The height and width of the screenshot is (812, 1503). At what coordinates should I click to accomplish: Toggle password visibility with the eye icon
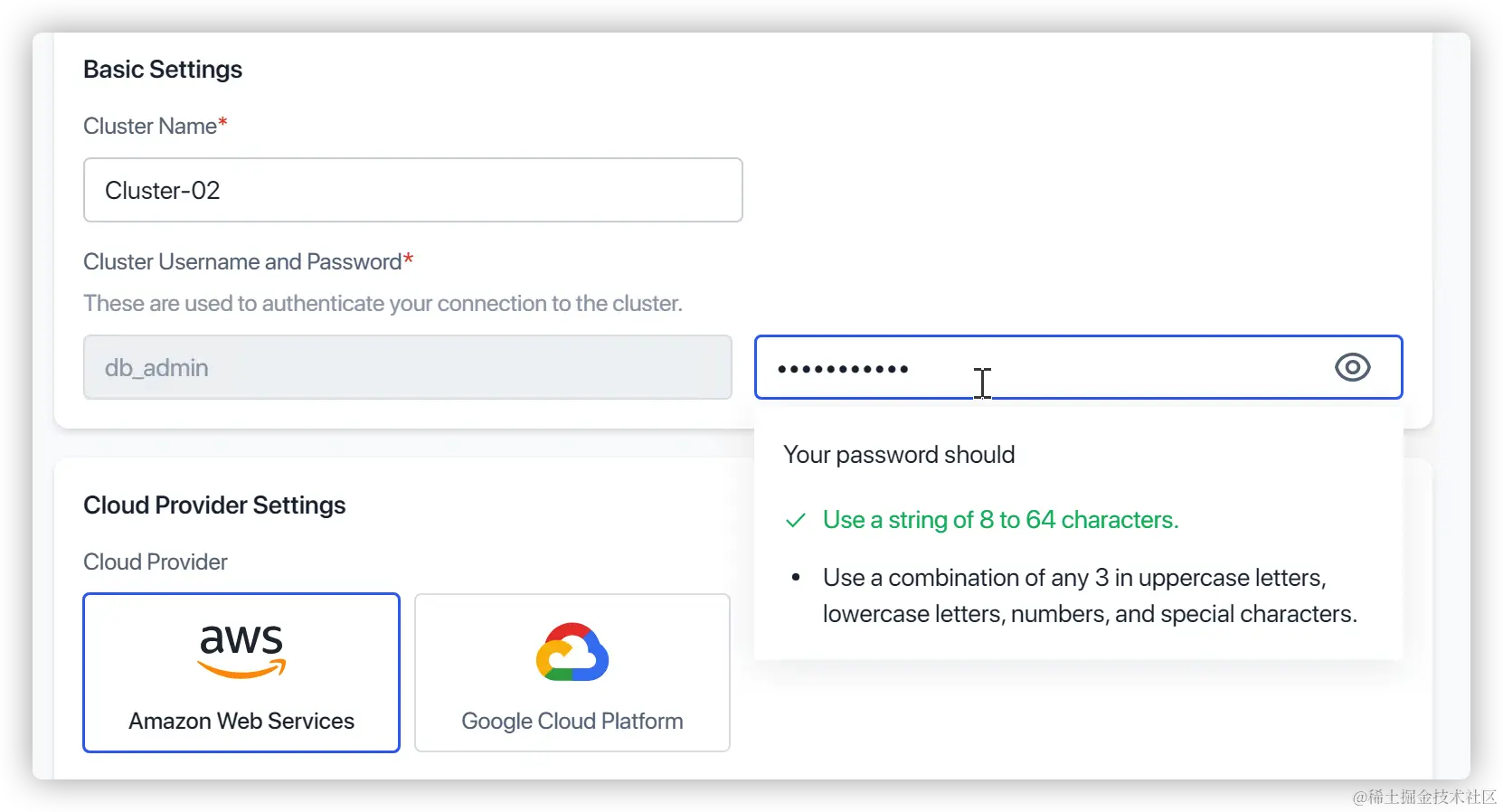1352,367
